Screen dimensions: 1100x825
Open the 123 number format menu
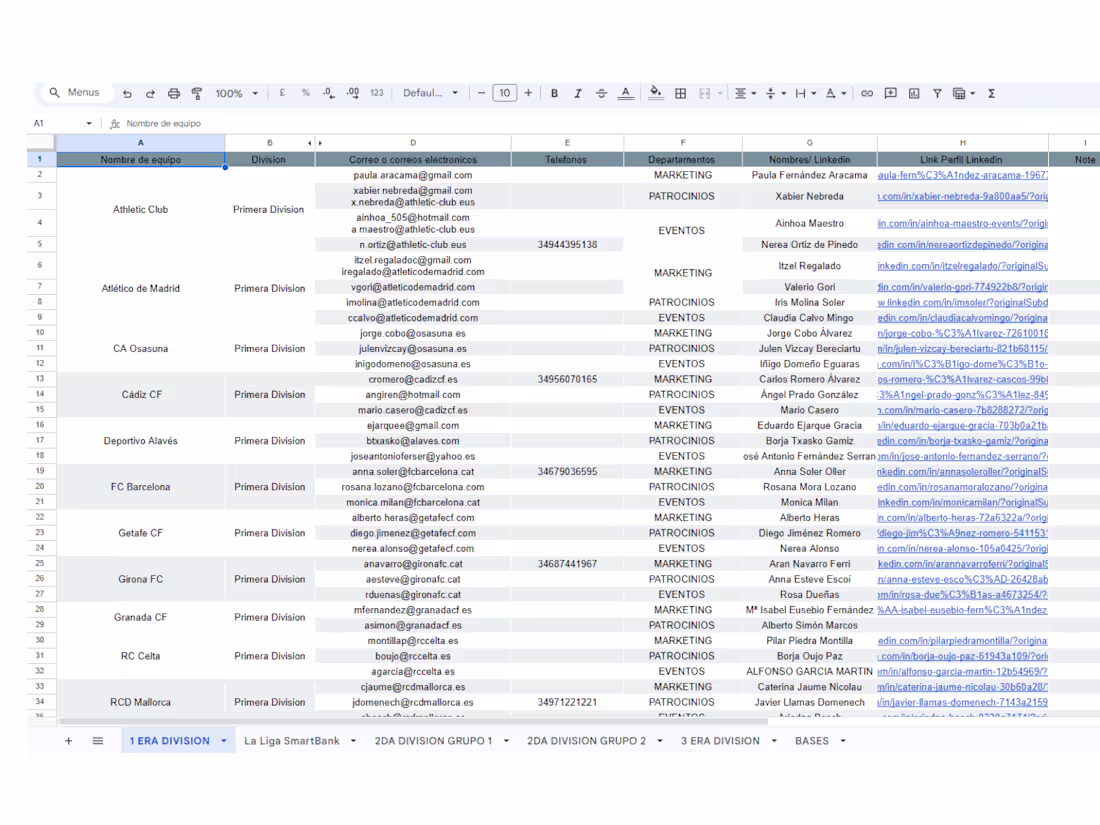click(377, 93)
